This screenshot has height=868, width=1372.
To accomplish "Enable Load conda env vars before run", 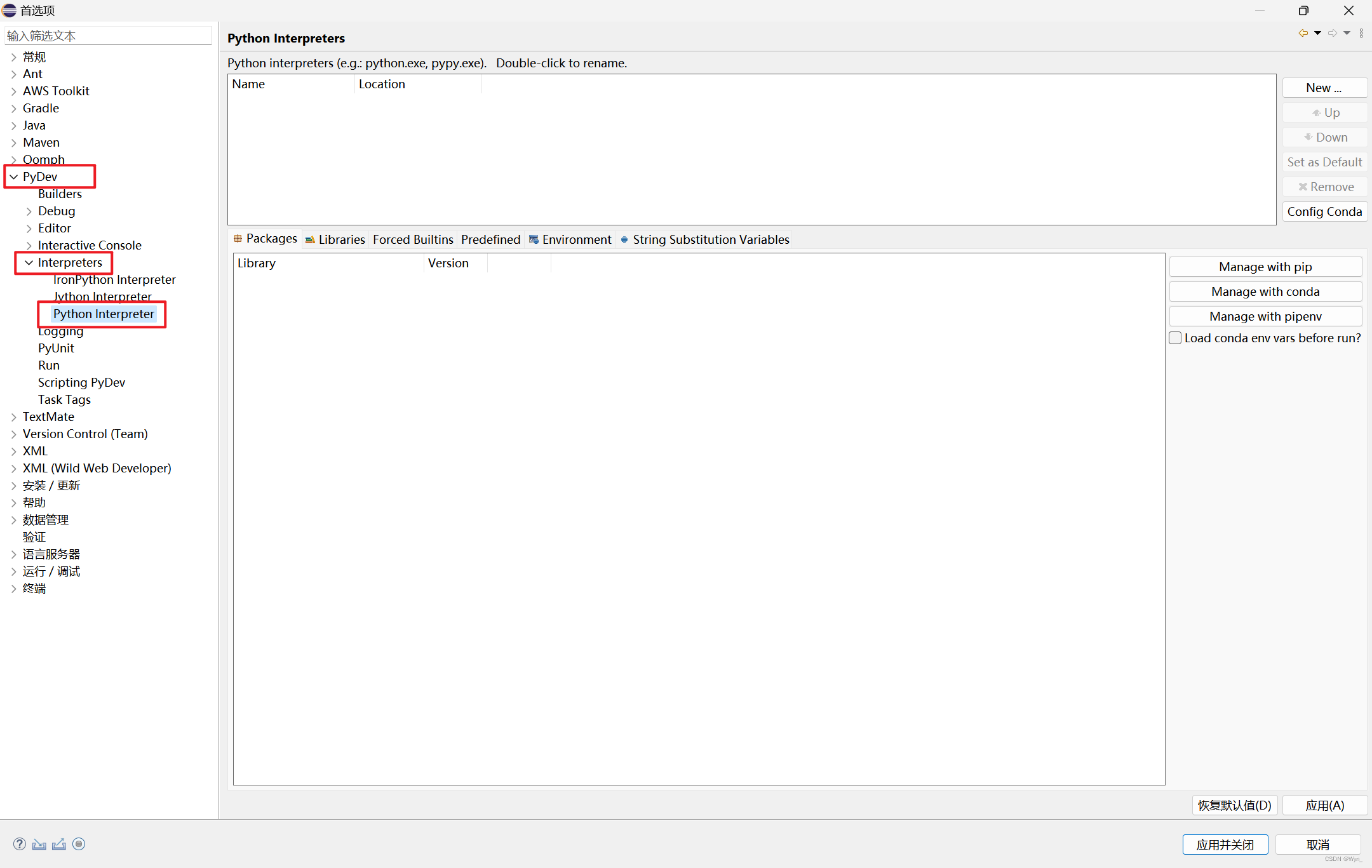I will 1176,338.
